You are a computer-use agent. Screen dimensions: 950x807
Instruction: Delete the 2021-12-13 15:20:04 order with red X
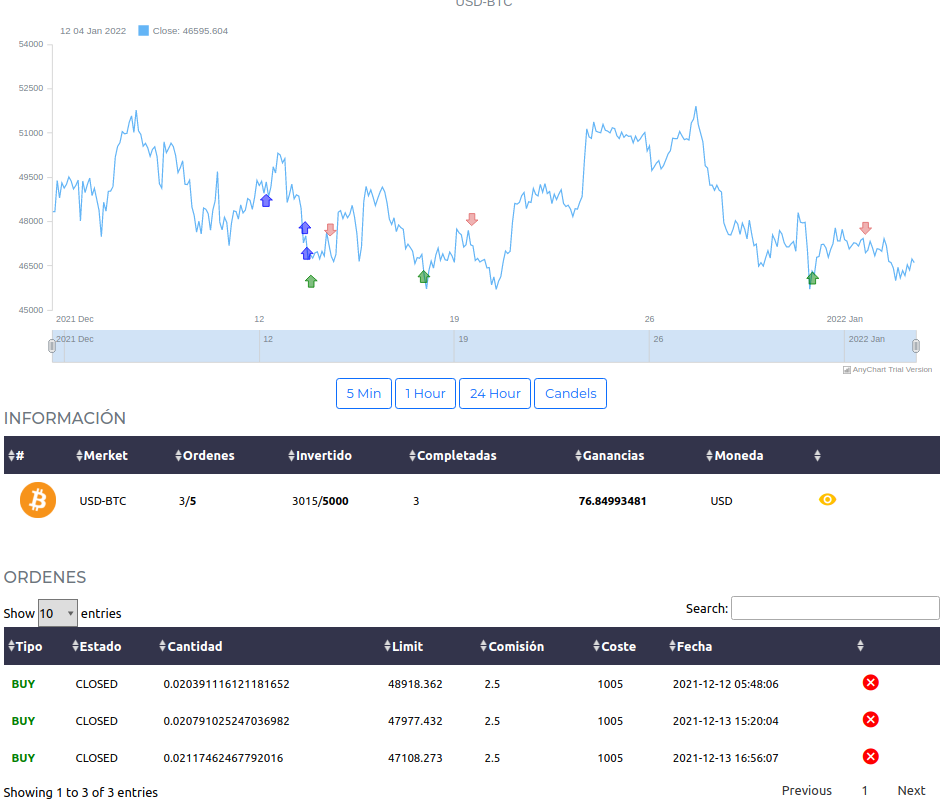coord(870,719)
